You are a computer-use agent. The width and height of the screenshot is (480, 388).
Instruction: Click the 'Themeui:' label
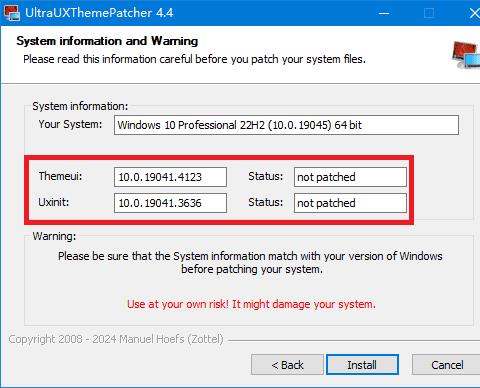click(x=60, y=176)
